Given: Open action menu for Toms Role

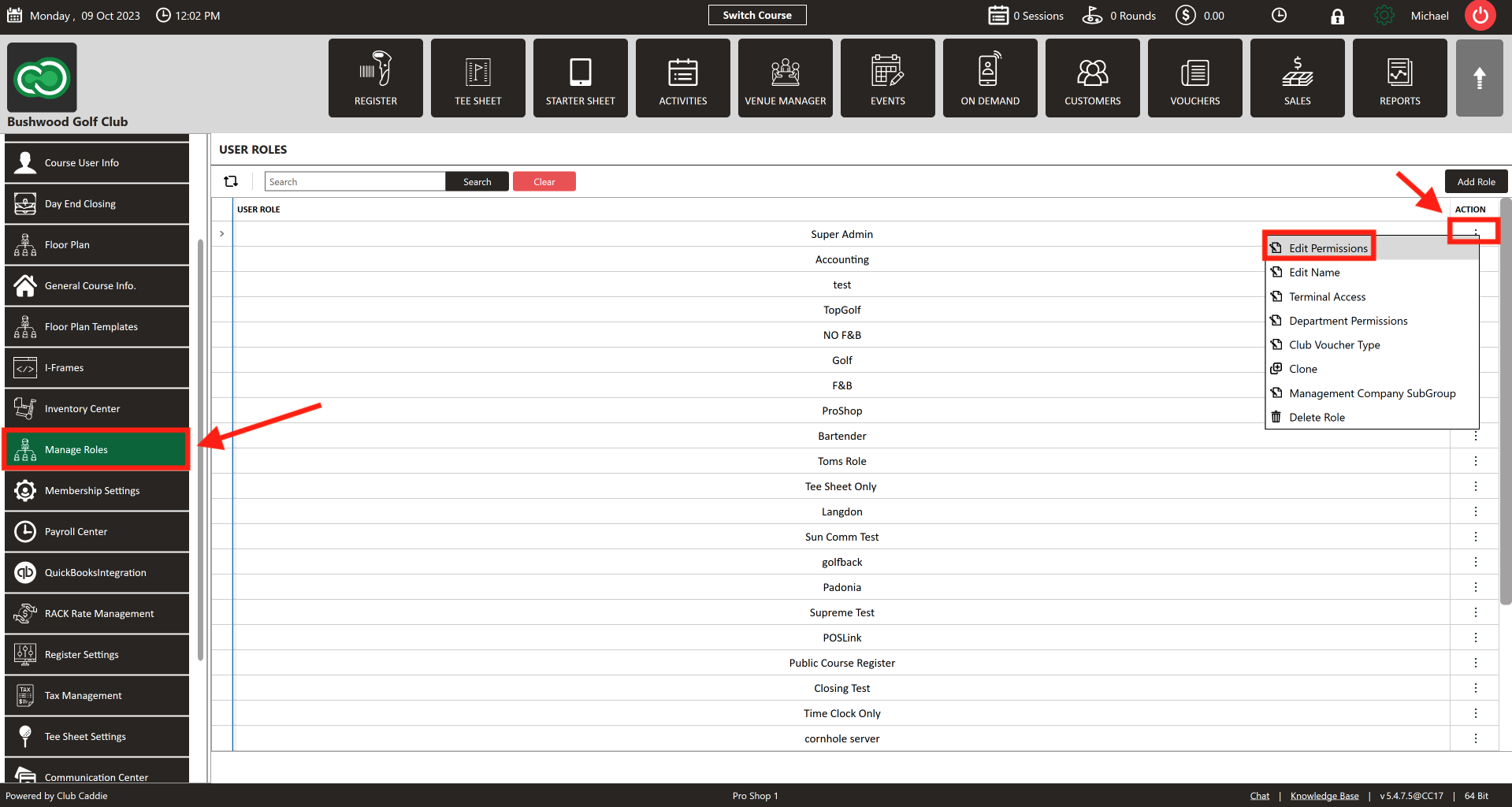Looking at the screenshot, I should coord(1476,461).
